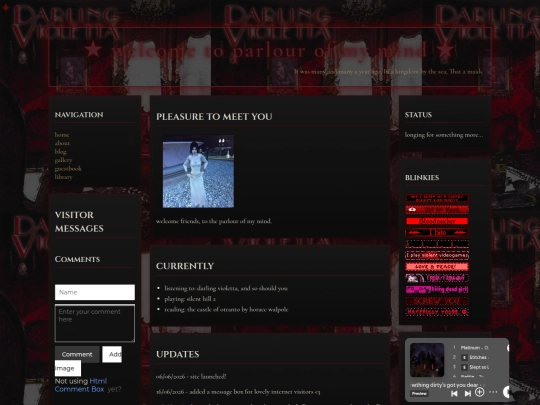
Task: Click the plus add-to-library icon in player
Action: (479, 392)
